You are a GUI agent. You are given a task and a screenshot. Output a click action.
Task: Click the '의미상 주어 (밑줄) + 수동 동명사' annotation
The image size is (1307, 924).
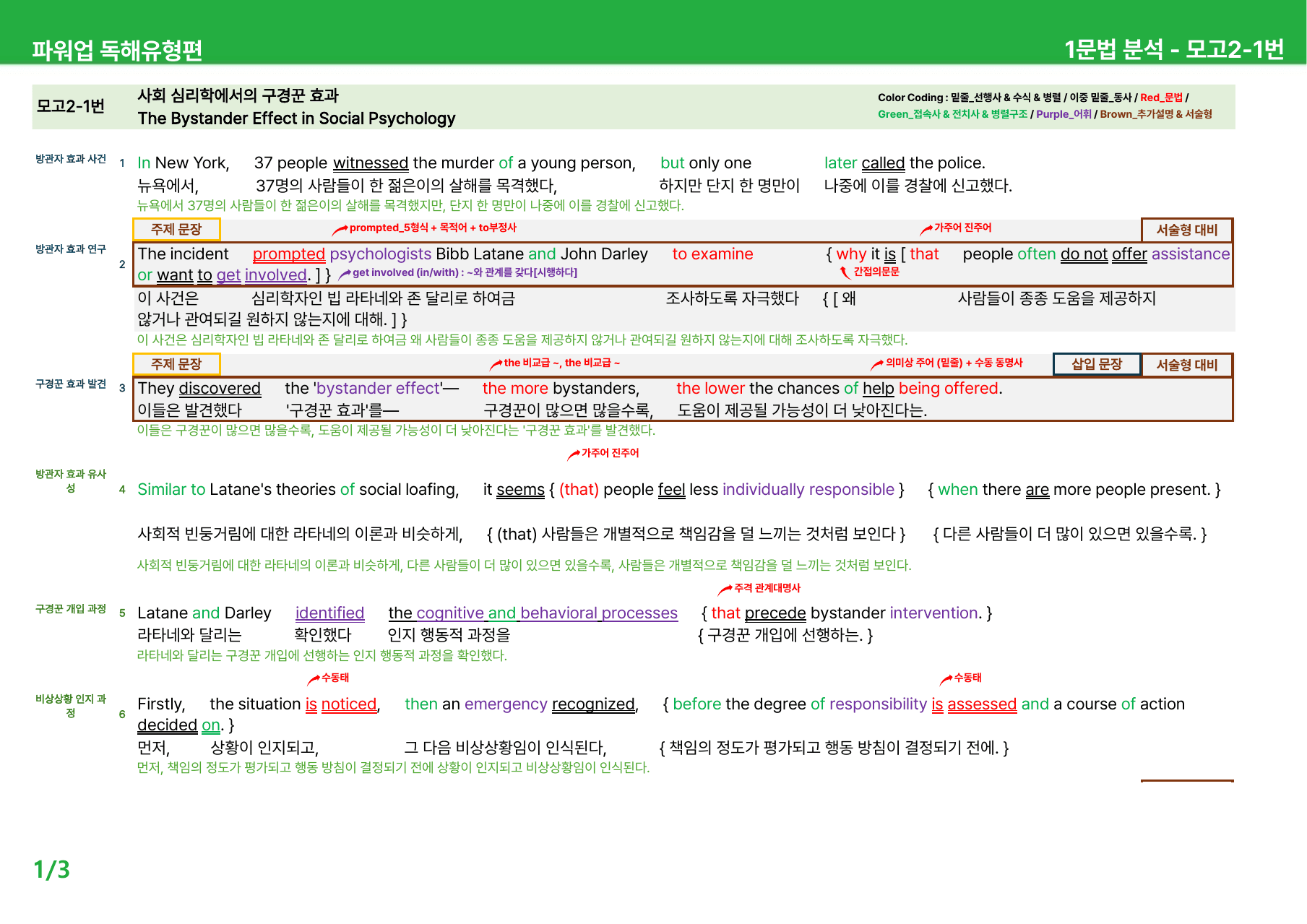[954, 363]
